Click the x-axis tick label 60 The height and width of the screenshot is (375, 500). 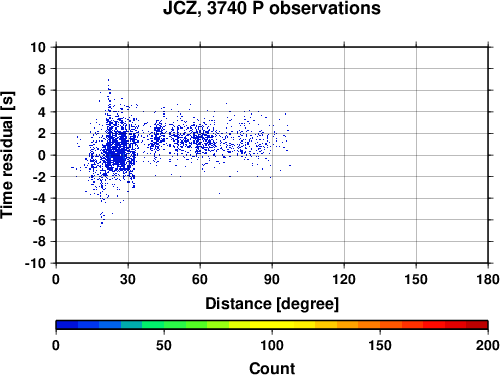200,279
